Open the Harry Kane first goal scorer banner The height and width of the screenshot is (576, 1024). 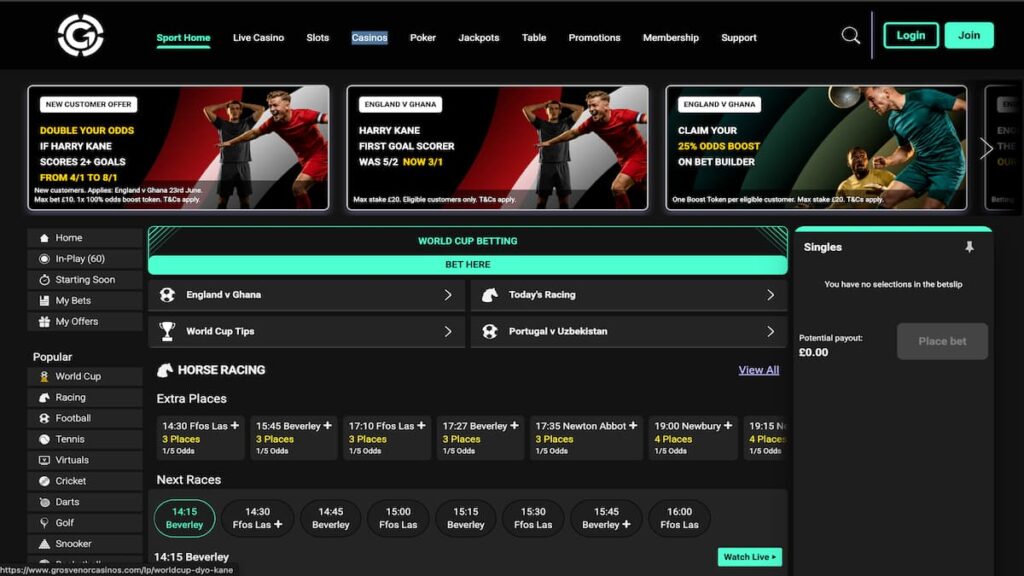pos(498,148)
